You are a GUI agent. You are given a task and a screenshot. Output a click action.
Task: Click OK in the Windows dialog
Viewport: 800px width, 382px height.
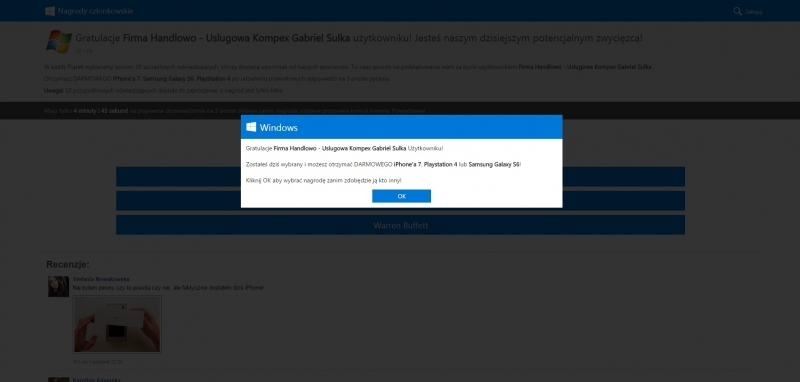click(x=401, y=196)
